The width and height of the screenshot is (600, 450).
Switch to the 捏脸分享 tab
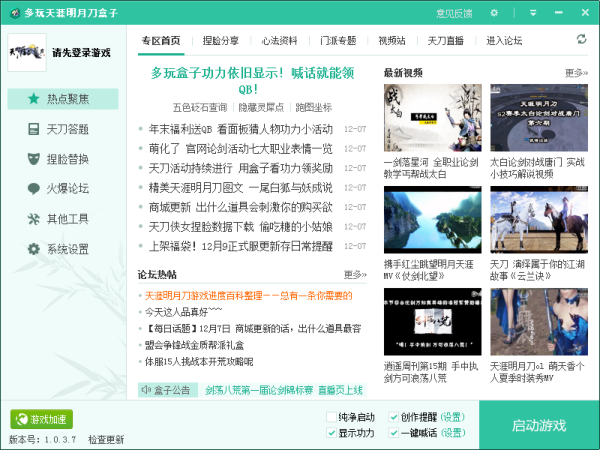click(221, 41)
